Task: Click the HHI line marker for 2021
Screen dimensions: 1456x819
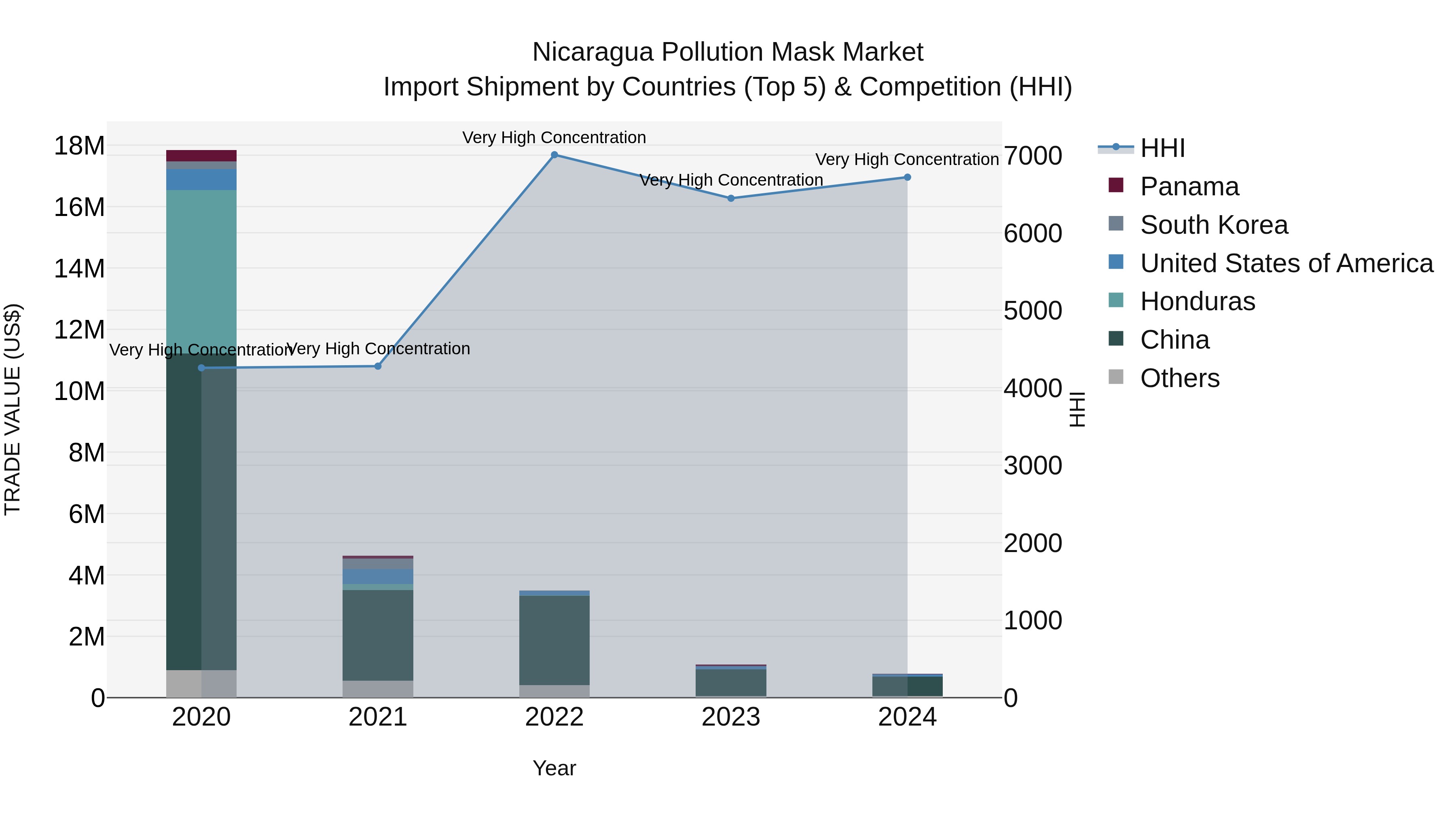Action: (x=378, y=366)
